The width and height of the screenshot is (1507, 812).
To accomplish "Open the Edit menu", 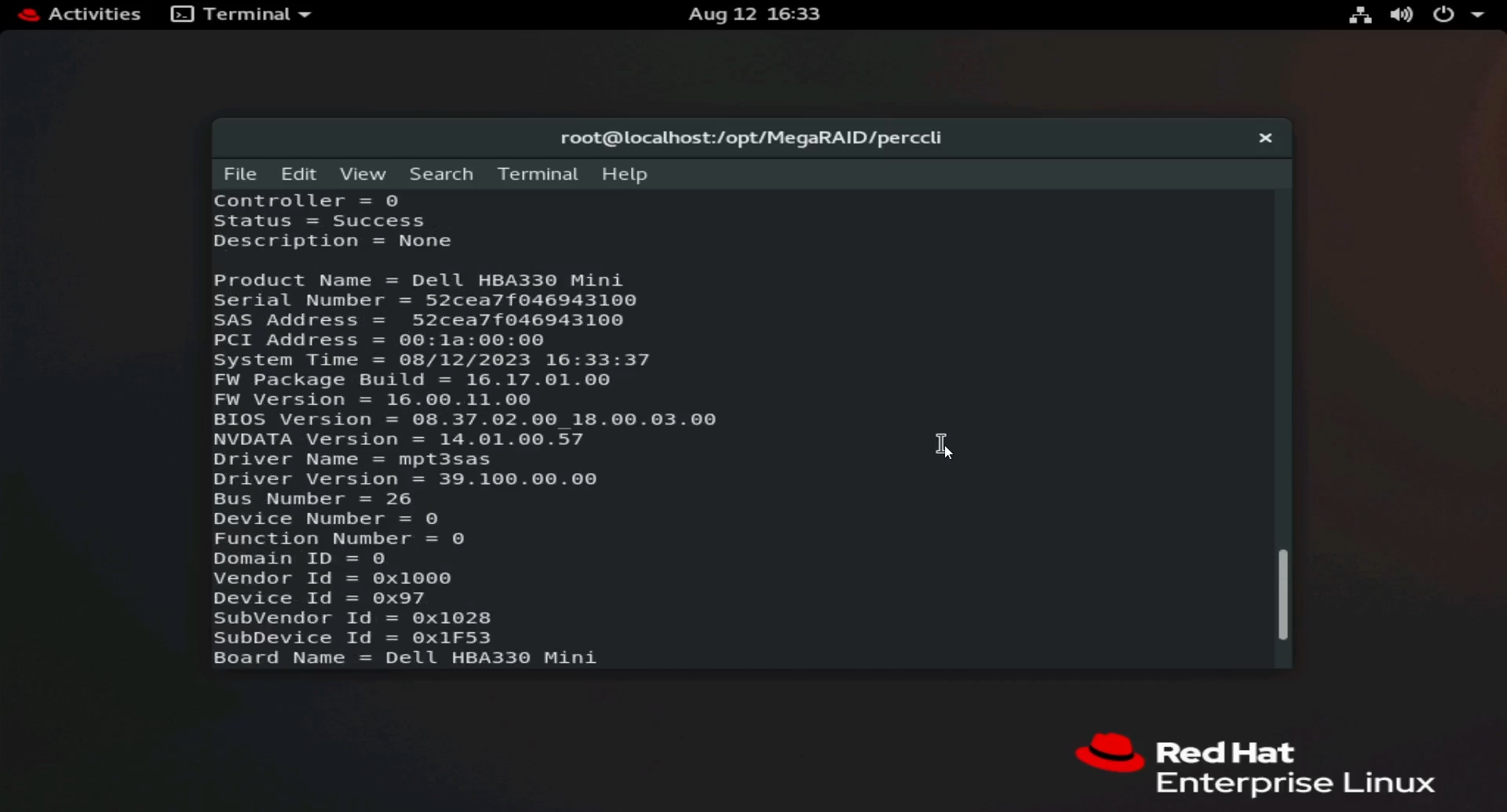I will pos(298,173).
